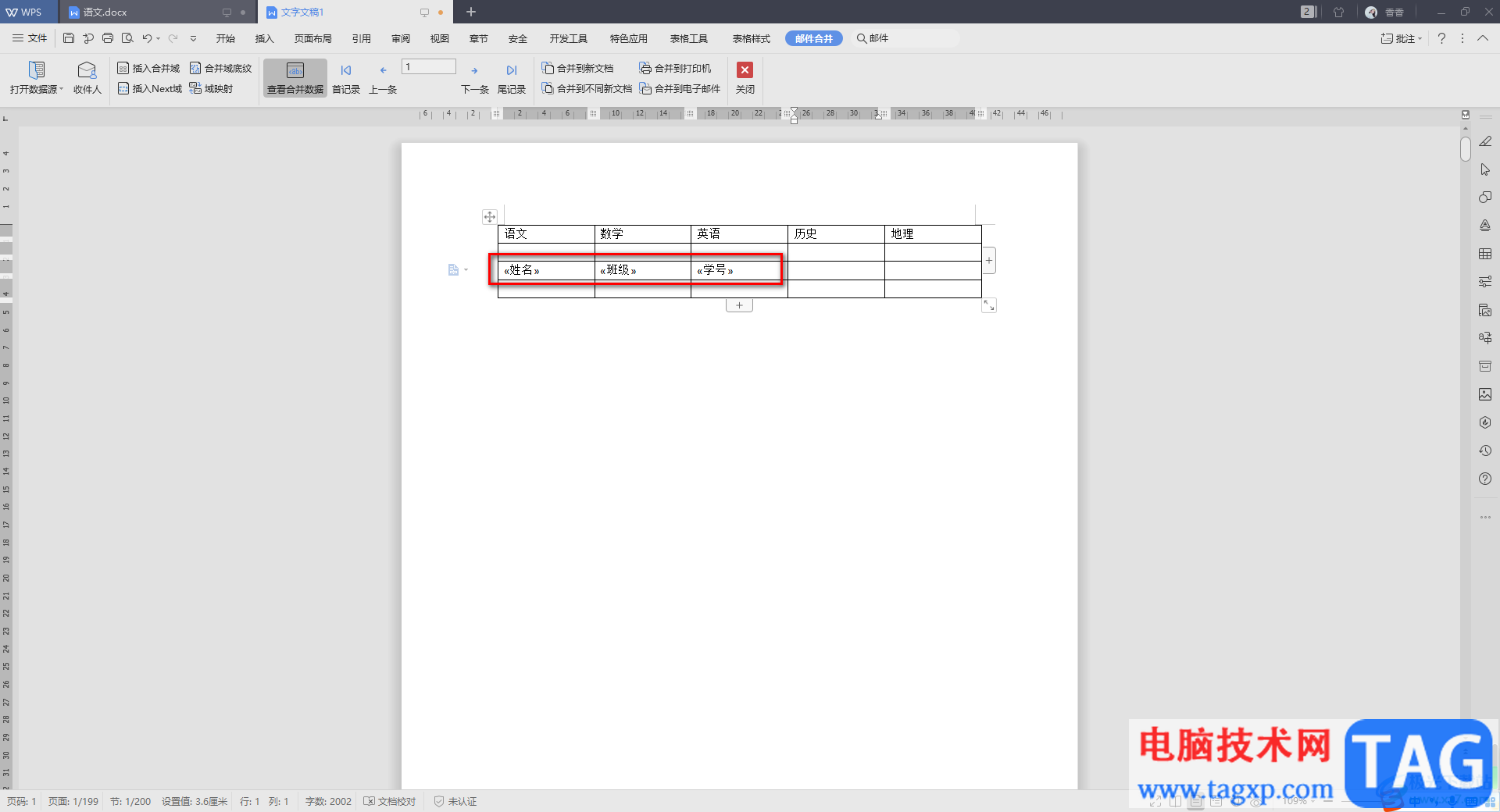This screenshot has height=812, width=1500.
Task: Toggle 文档校对 in the status bar
Action: click(389, 801)
